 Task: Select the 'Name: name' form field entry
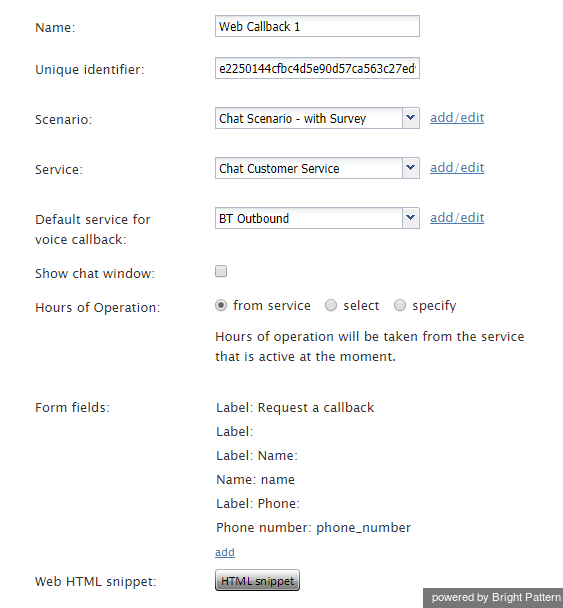coord(255,480)
